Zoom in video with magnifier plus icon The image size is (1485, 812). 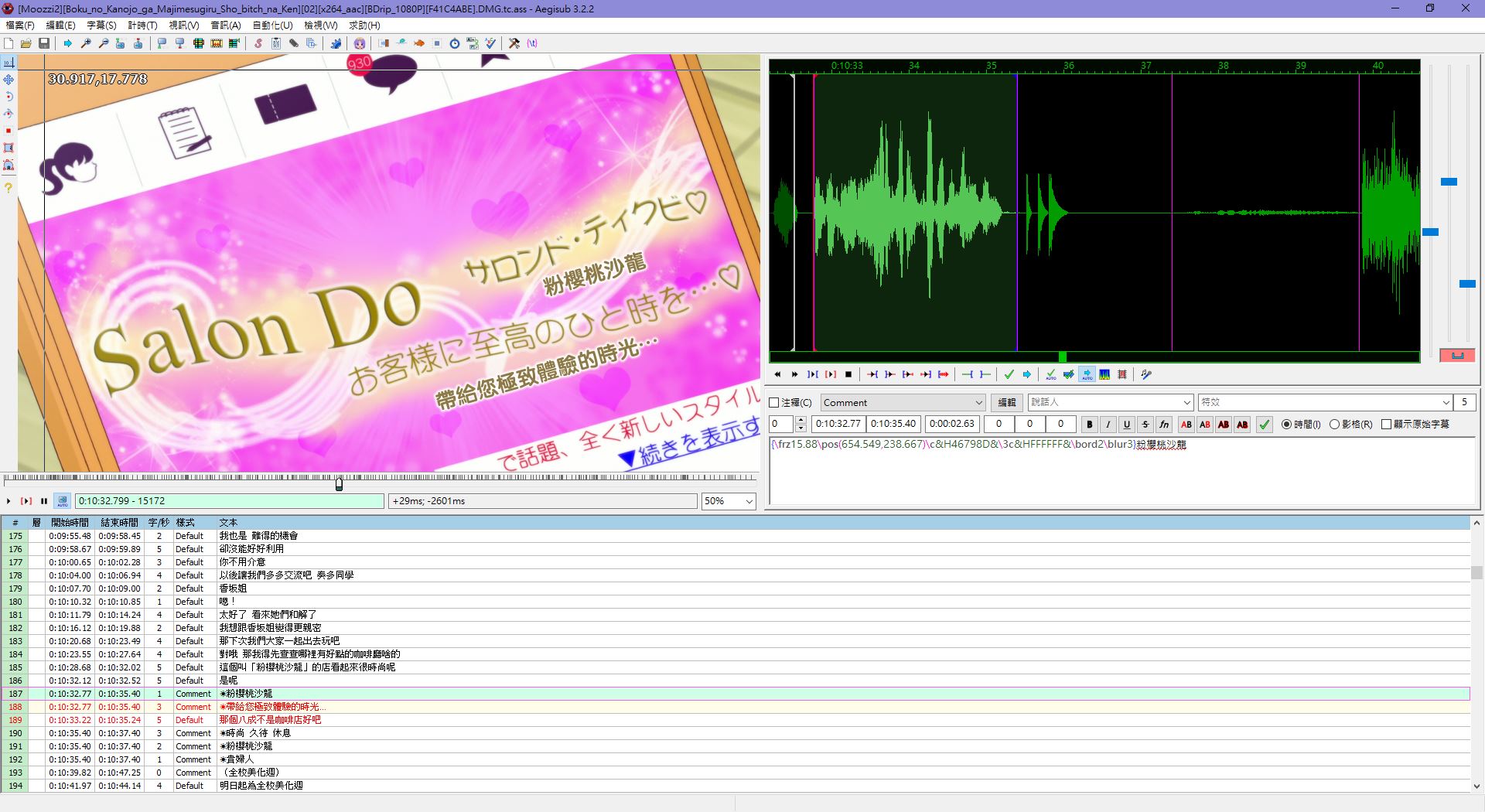(x=86, y=43)
